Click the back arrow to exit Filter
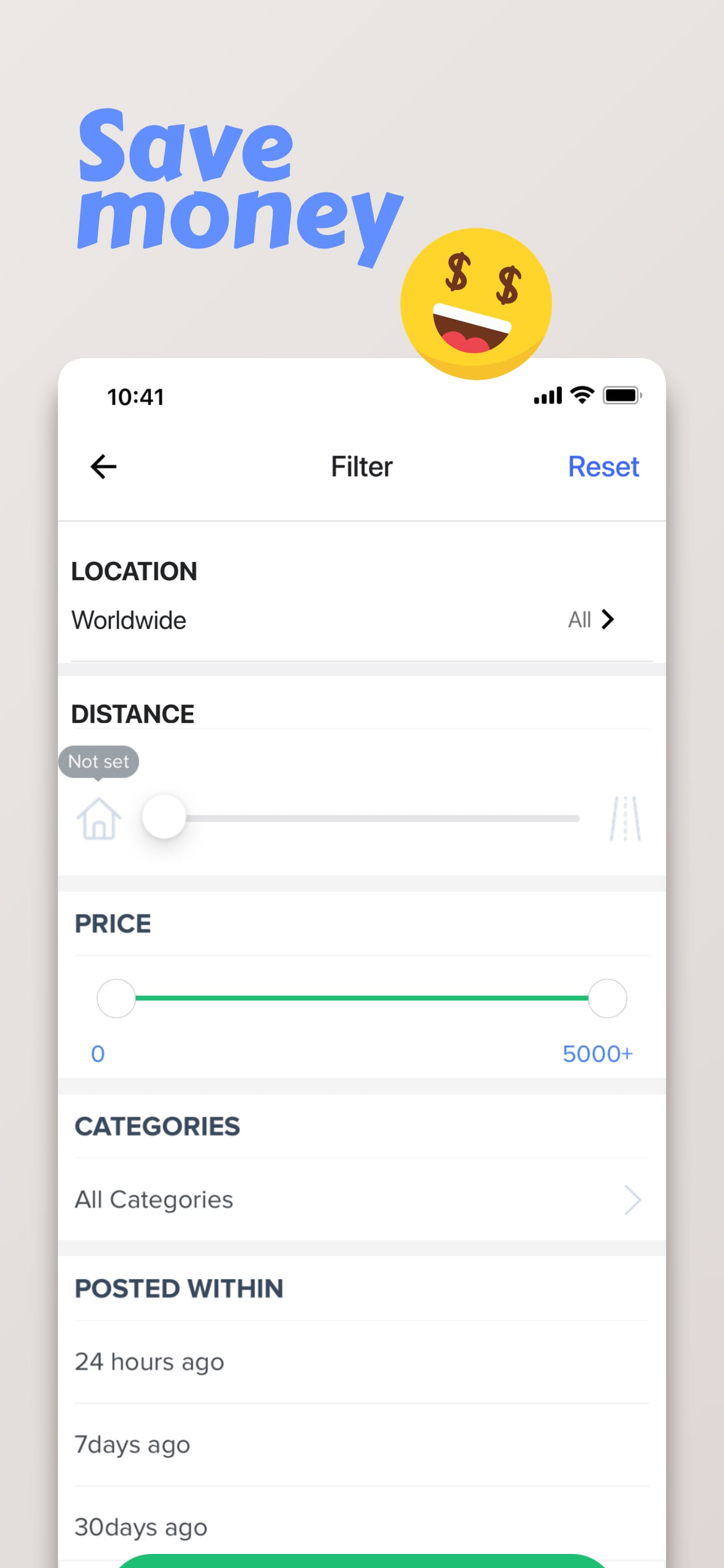The image size is (724, 1568). (102, 466)
